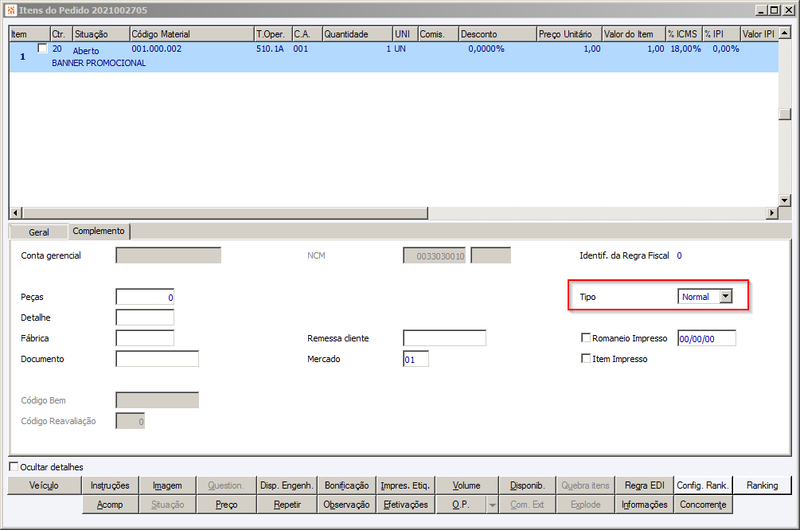The height and width of the screenshot is (530, 800).
Task: Click the Quantidade column header
Action: [x=357, y=34]
